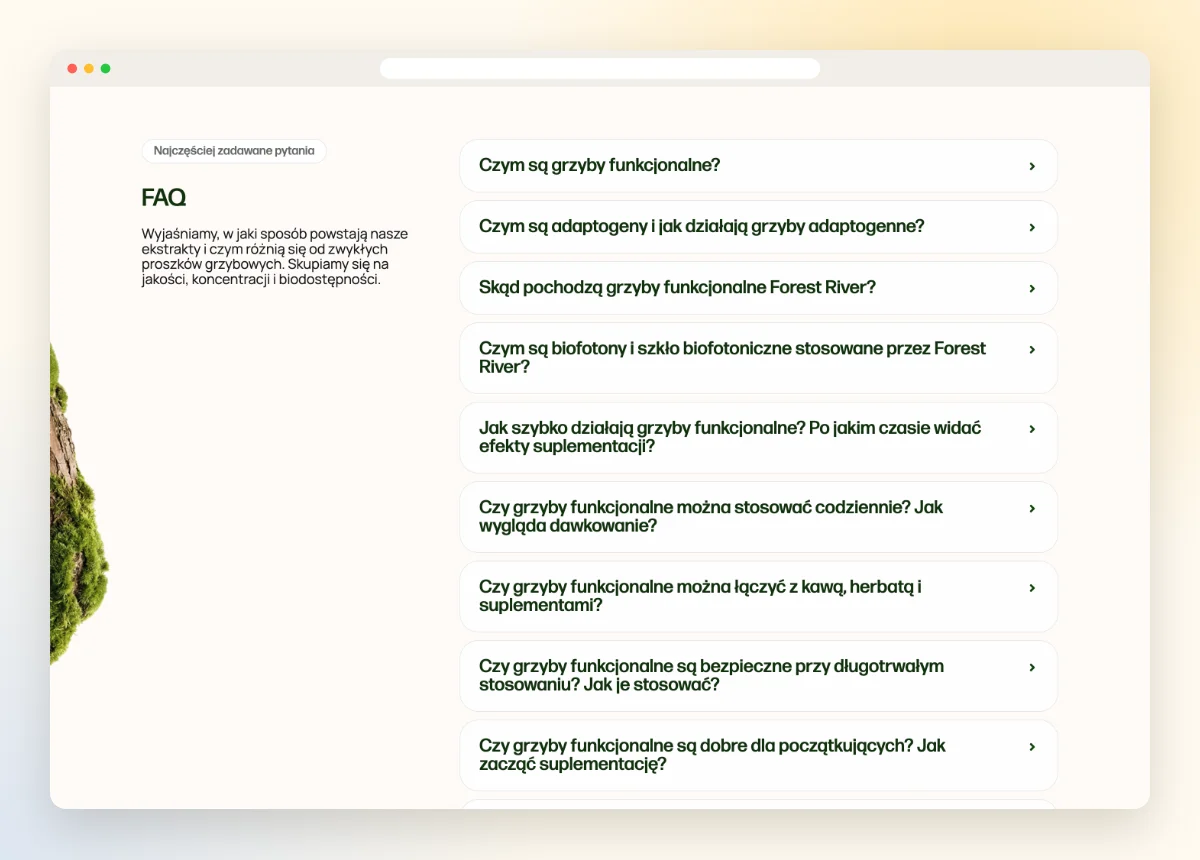Click chevron beside "Czym są grzyby funkcjonalne?"
Screen dimensions: 1200x860
click(x=1032, y=166)
